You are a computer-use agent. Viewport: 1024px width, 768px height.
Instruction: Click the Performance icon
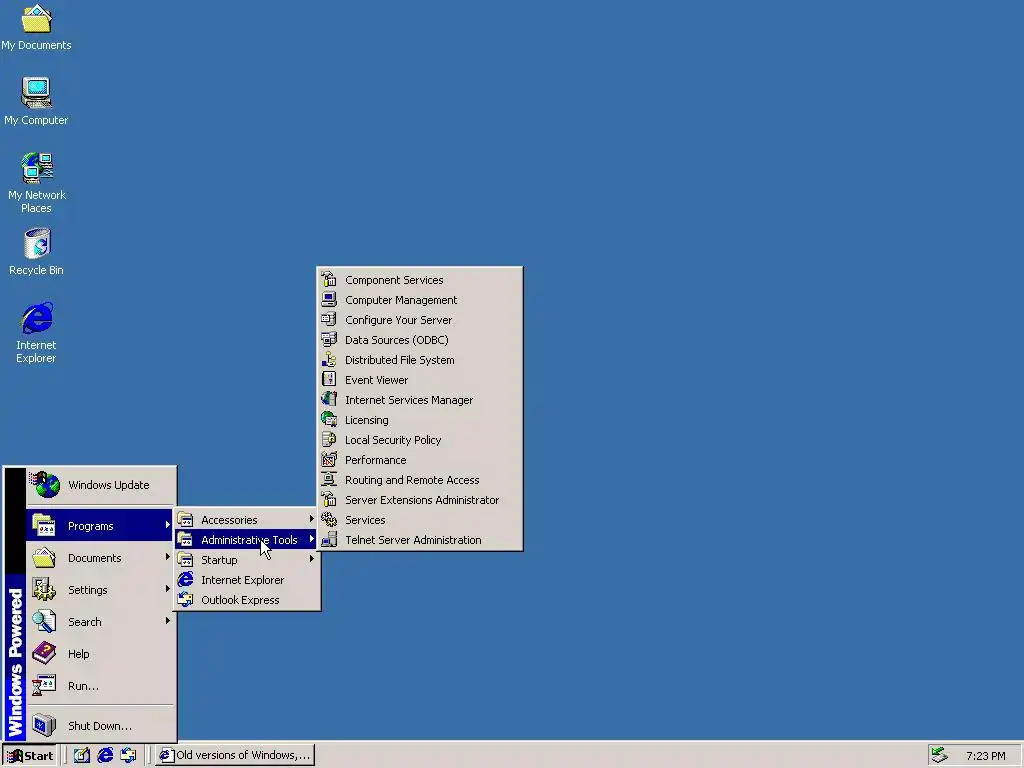pyautogui.click(x=329, y=460)
